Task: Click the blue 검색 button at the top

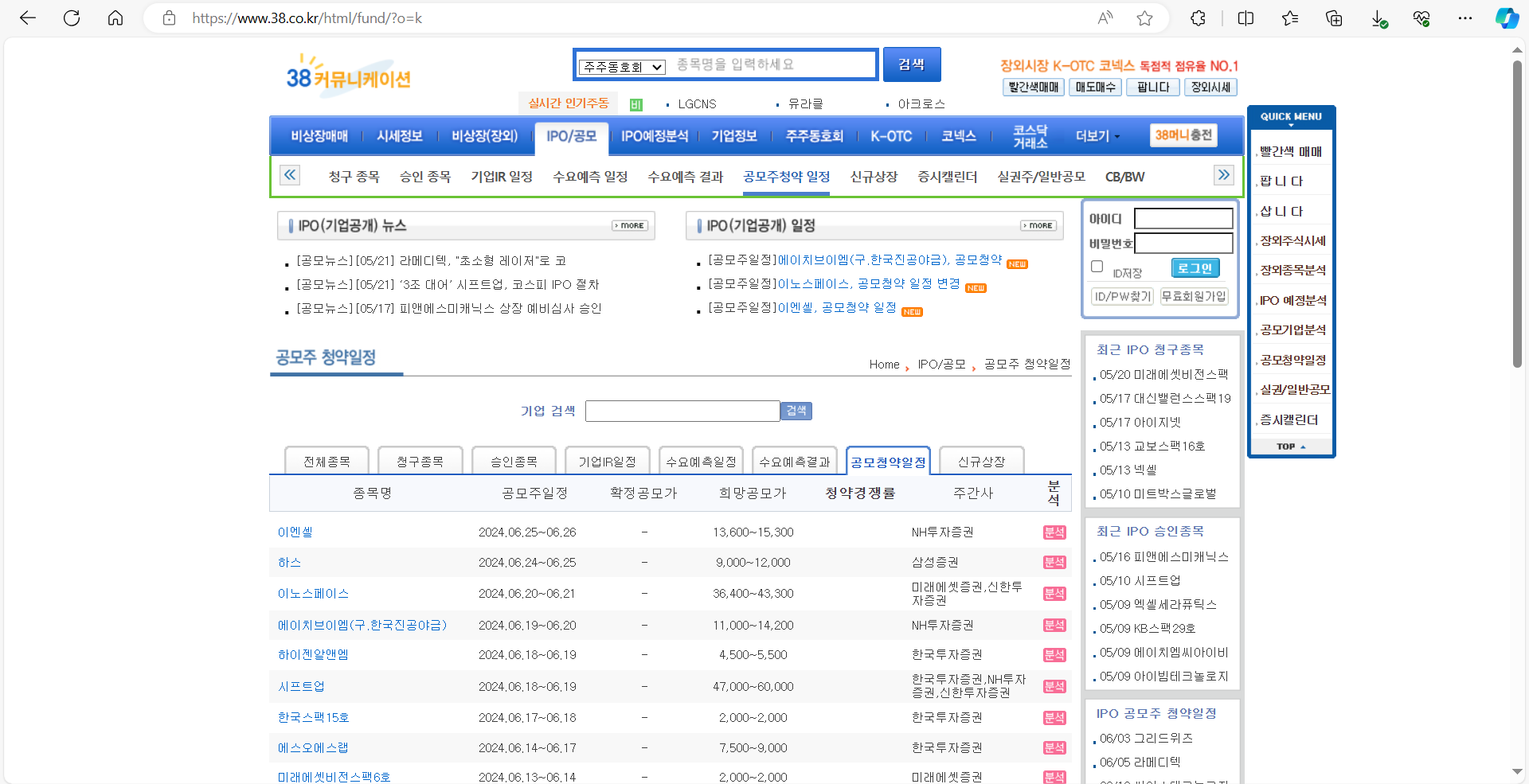Action: (912, 64)
